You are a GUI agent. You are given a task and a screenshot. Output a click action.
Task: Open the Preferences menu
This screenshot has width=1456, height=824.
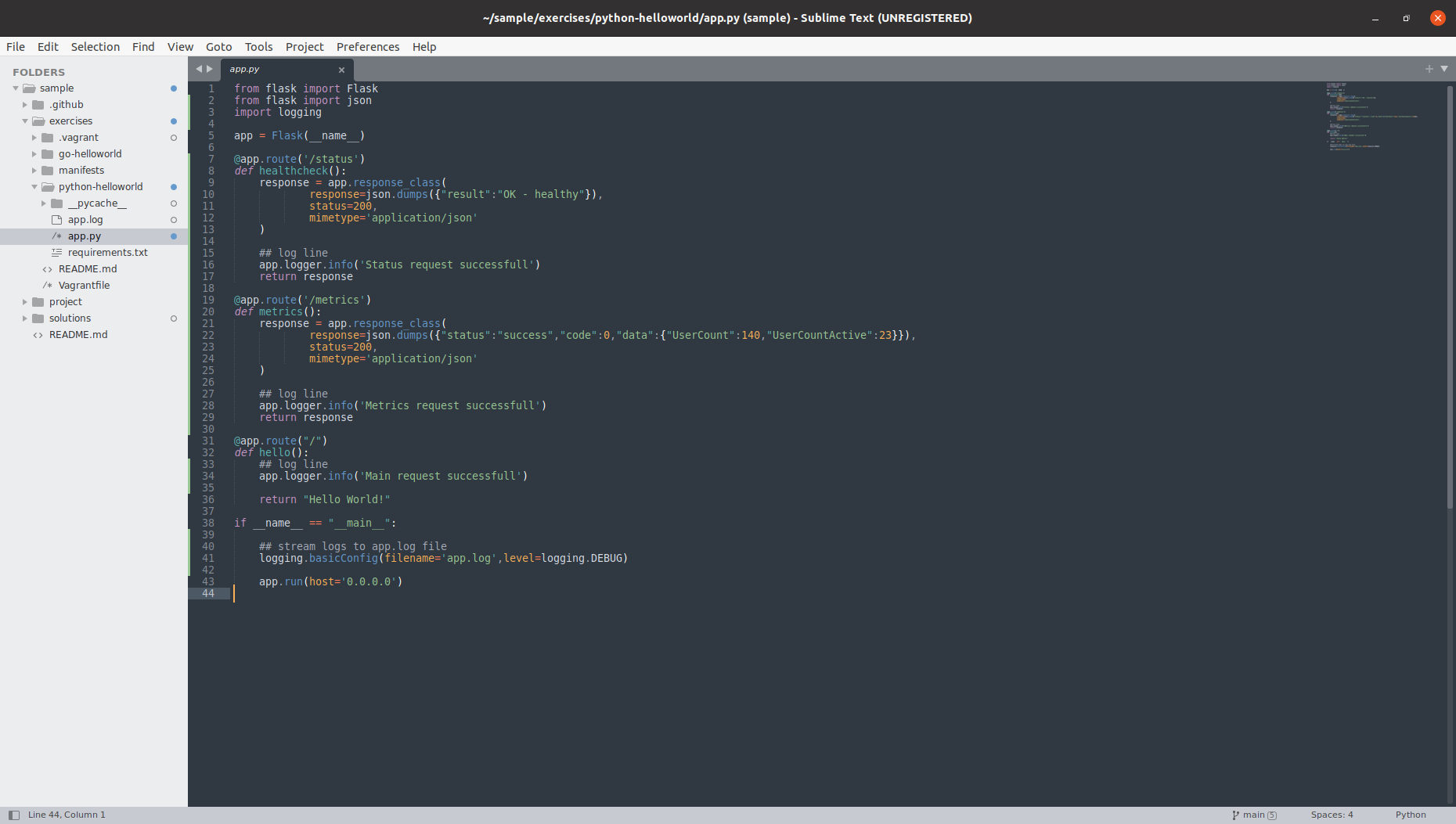(x=368, y=46)
